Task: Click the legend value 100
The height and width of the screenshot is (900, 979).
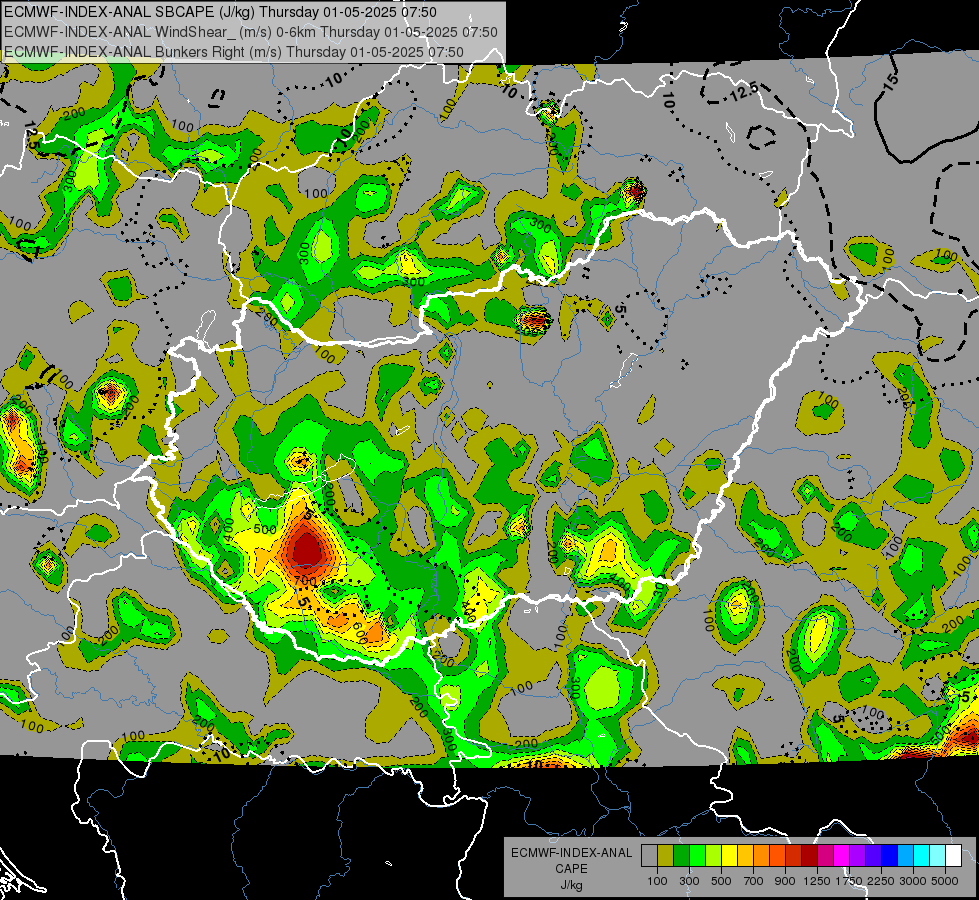Action: pyautogui.click(x=657, y=881)
